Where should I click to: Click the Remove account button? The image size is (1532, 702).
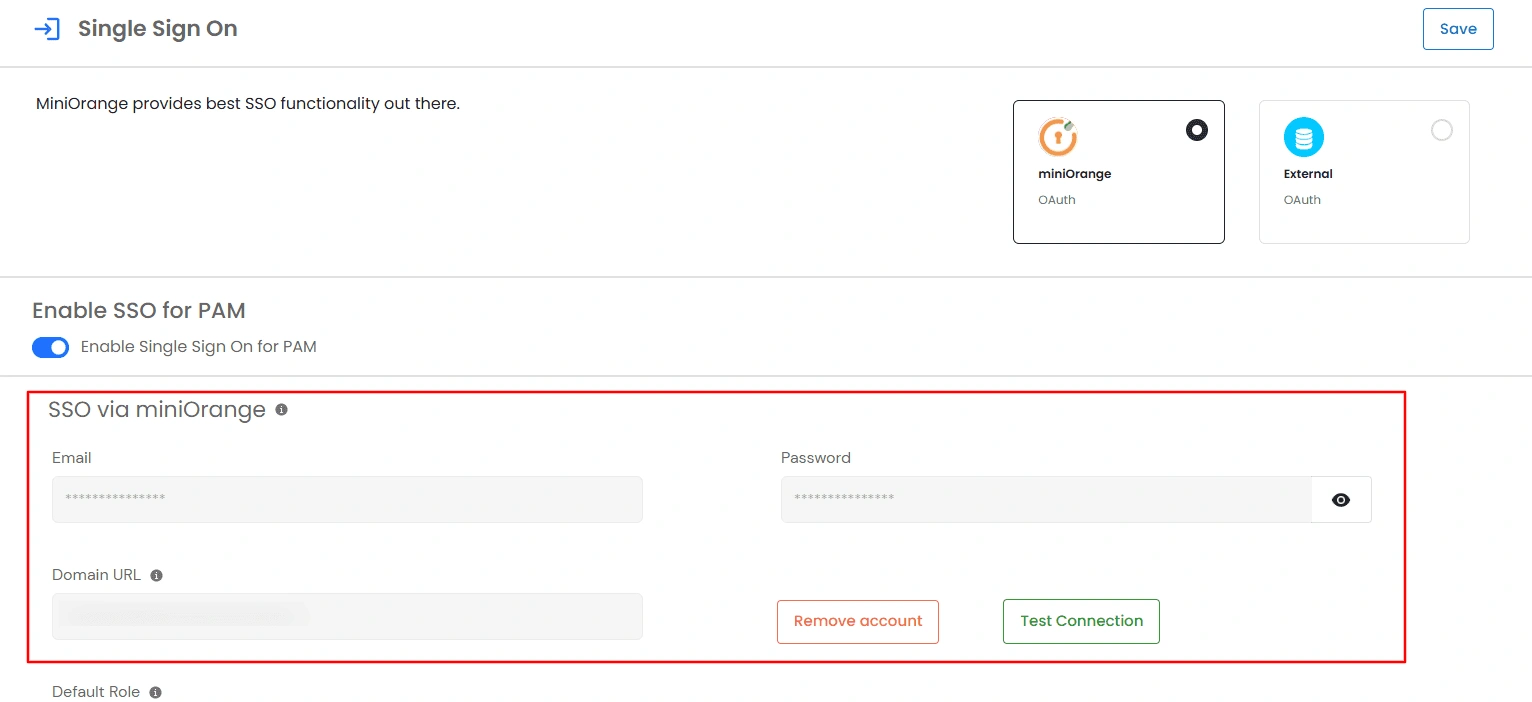pos(858,621)
